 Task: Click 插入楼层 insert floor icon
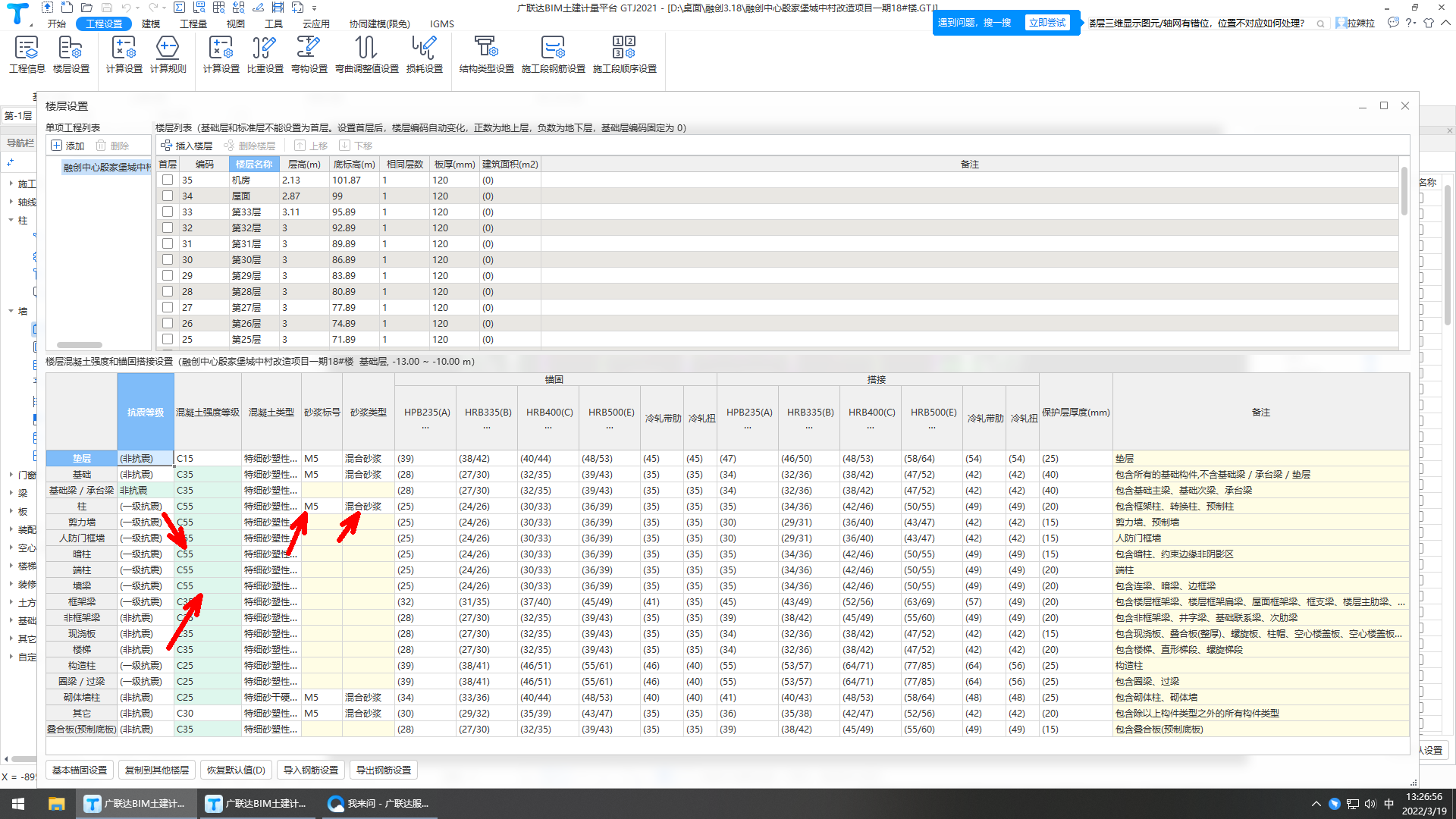pos(187,146)
